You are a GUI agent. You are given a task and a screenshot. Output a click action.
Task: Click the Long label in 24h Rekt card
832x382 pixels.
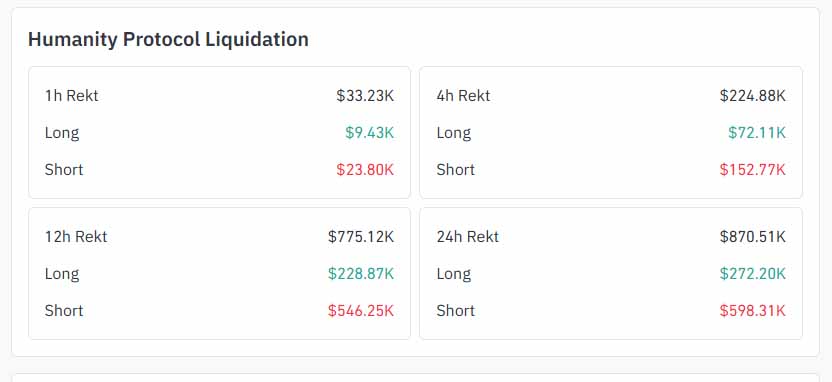click(x=454, y=274)
